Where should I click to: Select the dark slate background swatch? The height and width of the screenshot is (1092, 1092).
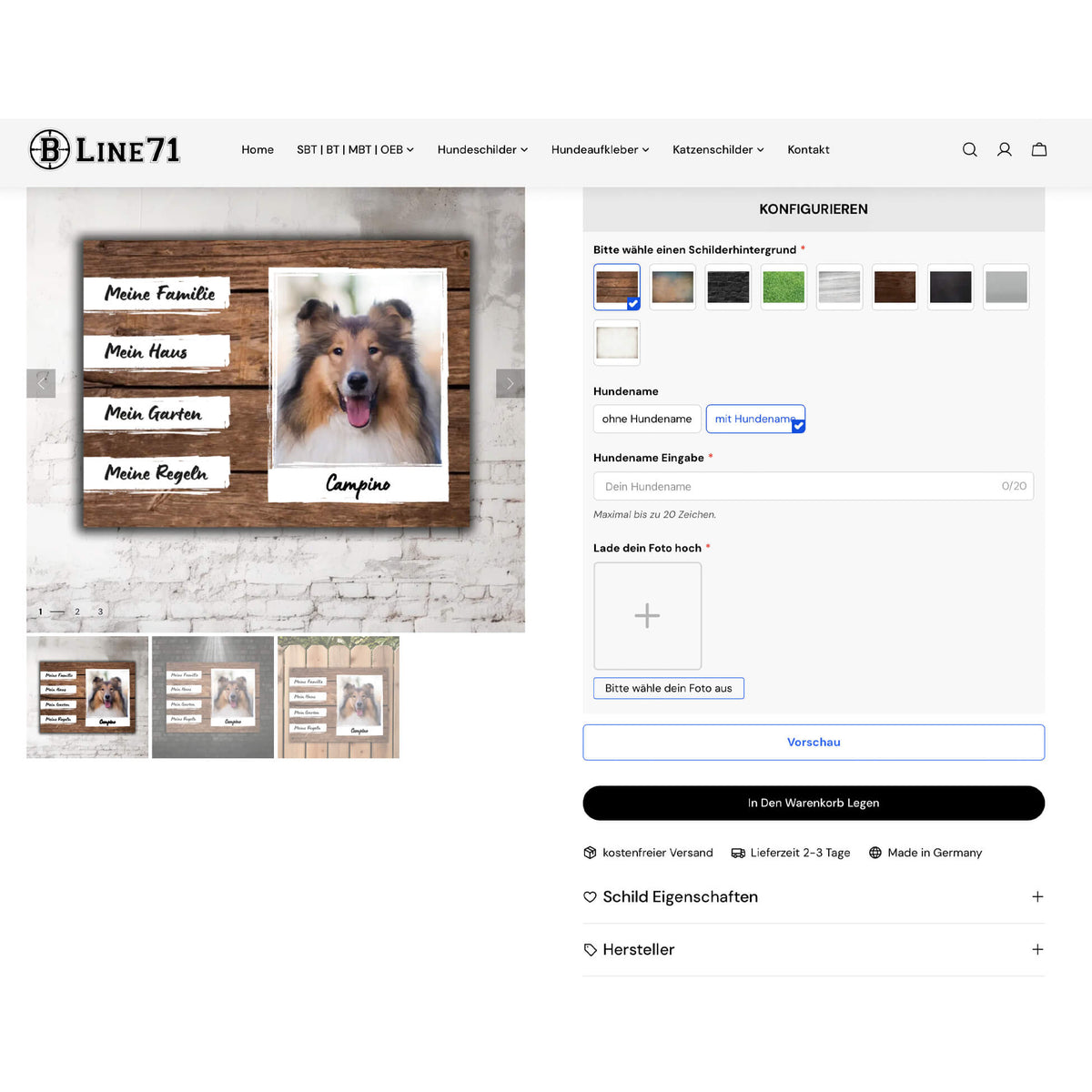tap(950, 288)
